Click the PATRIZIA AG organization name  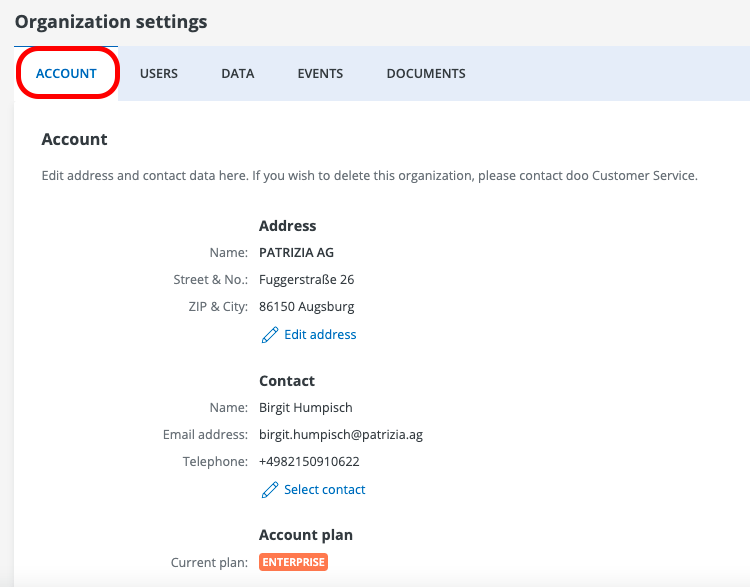[x=297, y=253]
